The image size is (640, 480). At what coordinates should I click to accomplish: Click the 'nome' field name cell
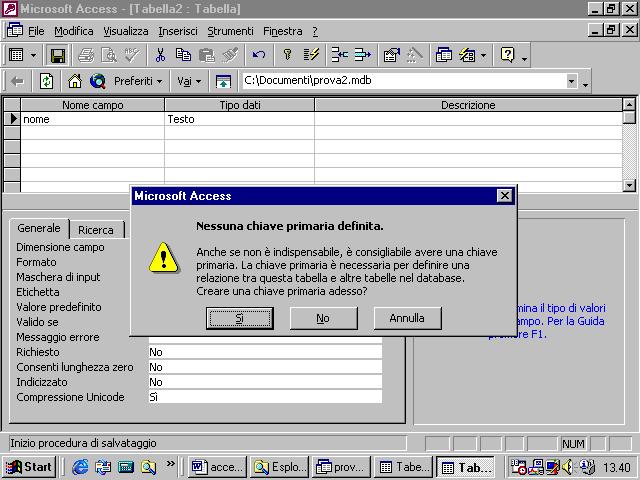coord(93,119)
